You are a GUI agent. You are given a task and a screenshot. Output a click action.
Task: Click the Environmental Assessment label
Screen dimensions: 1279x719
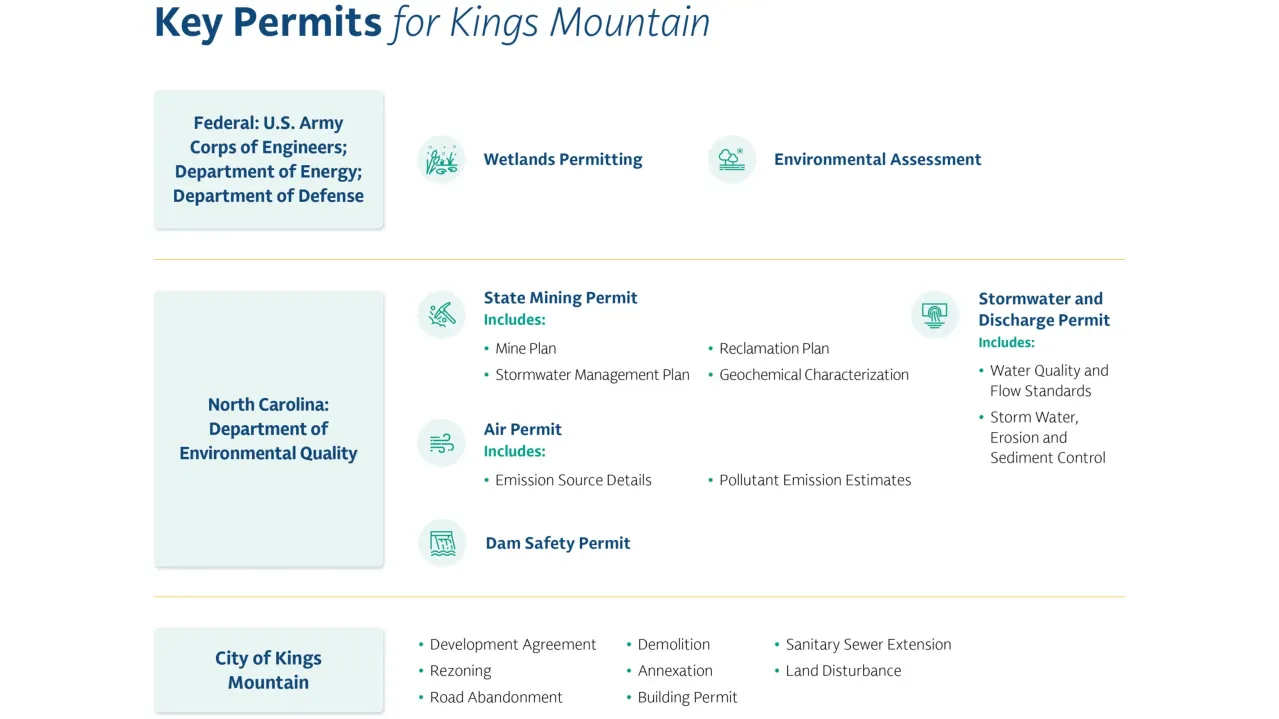click(x=877, y=159)
